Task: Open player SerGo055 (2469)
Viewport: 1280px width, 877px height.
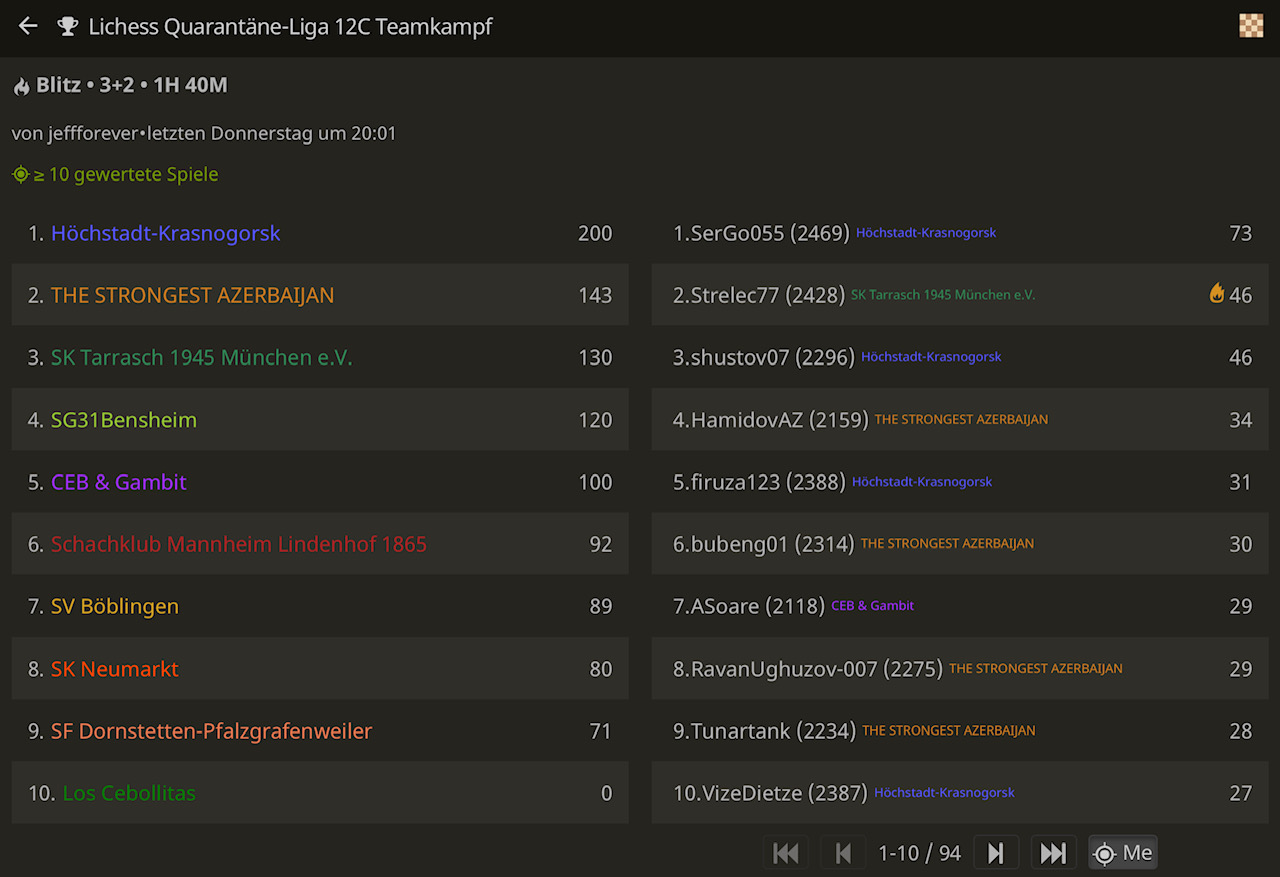Action: coord(960,233)
